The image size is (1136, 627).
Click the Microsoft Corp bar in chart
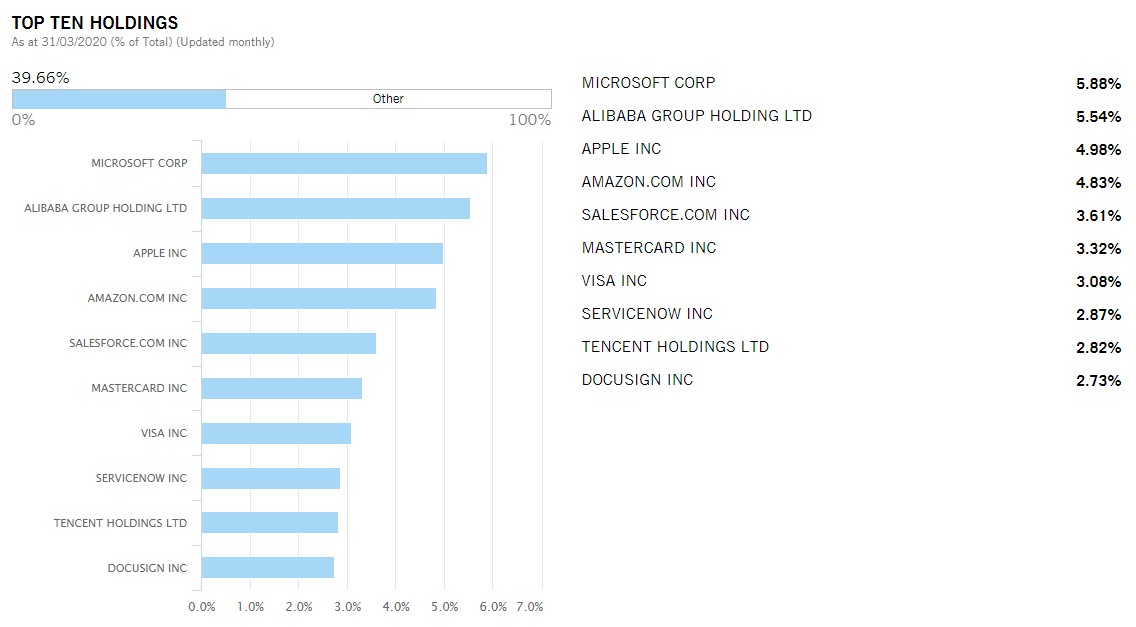coord(344,163)
